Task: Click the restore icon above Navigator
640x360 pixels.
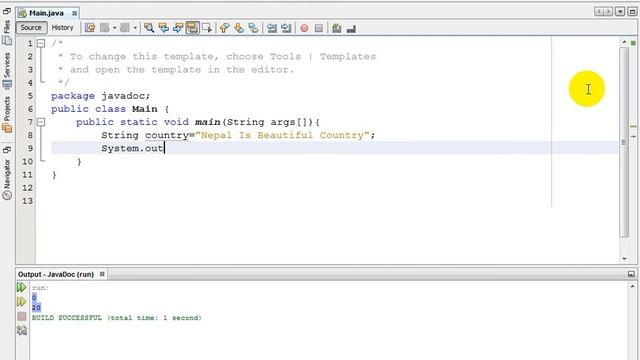Action: [x=7, y=150]
